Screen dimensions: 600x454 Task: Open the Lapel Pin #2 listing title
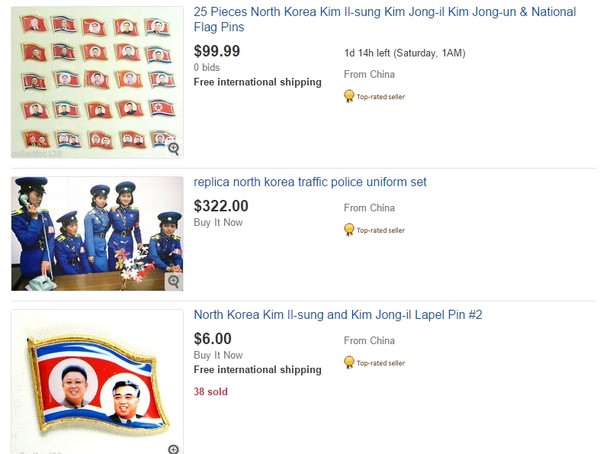coord(338,314)
